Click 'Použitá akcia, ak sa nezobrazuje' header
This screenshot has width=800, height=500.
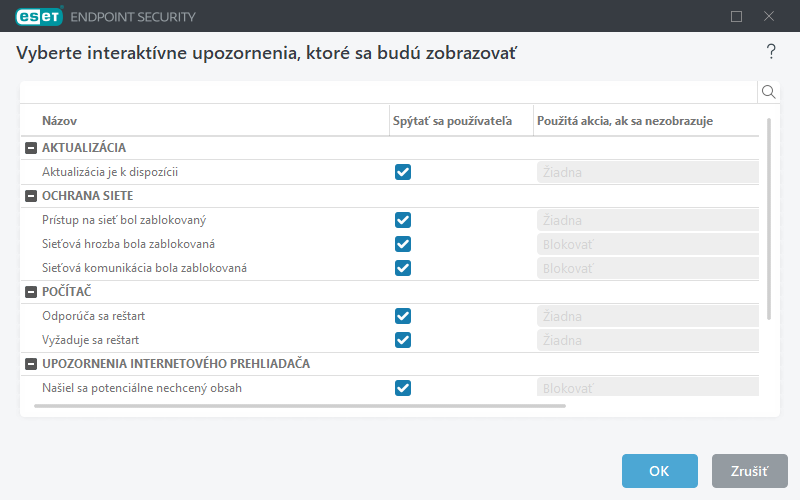[x=624, y=121]
